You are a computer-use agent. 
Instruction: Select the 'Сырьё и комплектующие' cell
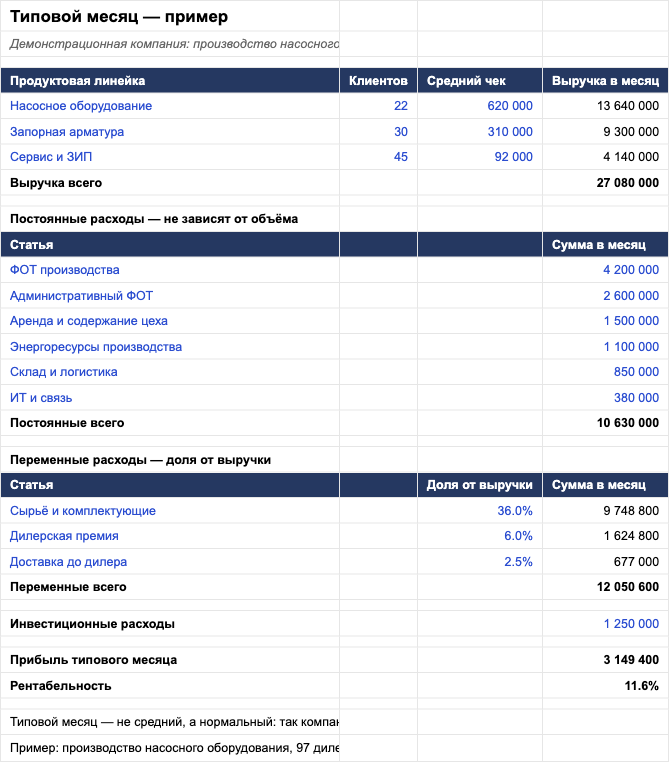tap(170, 511)
